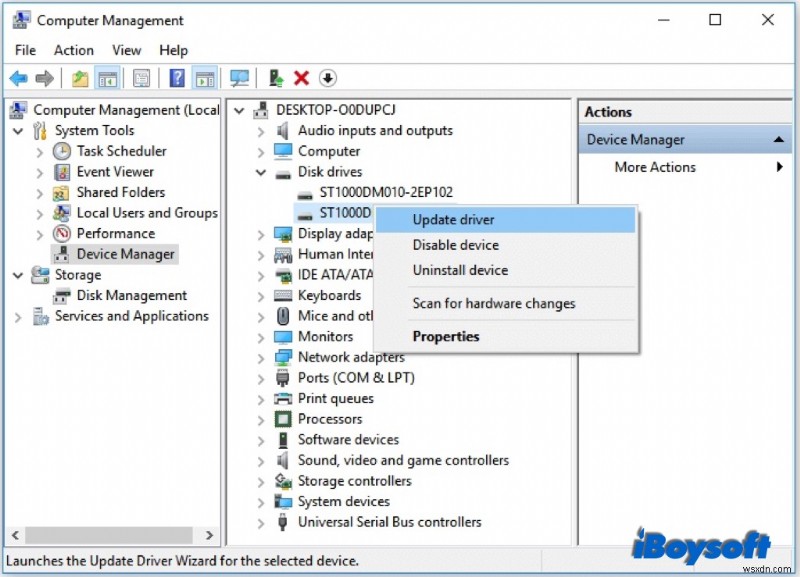The width and height of the screenshot is (800, 577).
Task: Click the Update driver toolbar icon
Action: 274,78
